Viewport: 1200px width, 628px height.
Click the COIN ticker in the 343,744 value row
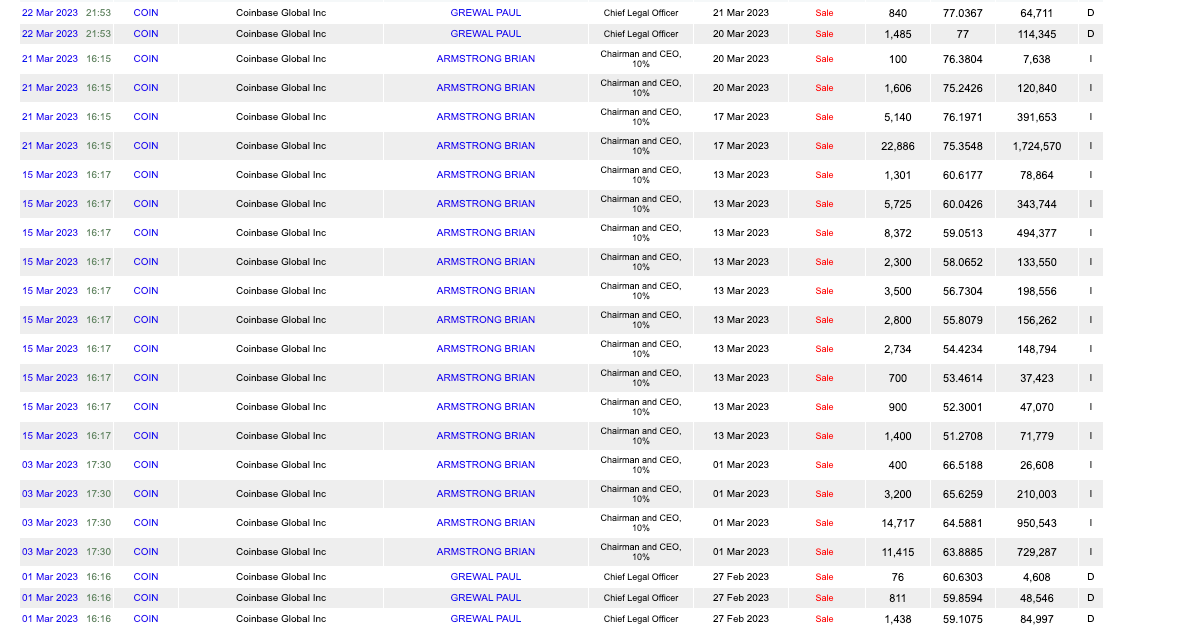point(146,204)
